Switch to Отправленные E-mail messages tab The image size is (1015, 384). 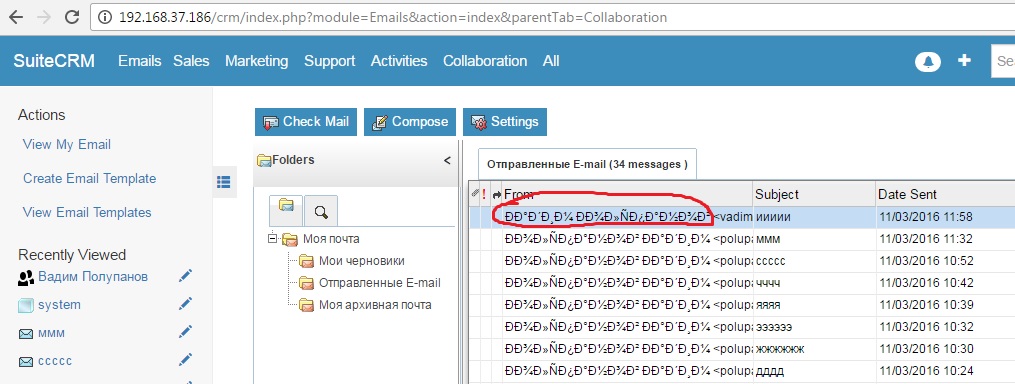point(587,164)
